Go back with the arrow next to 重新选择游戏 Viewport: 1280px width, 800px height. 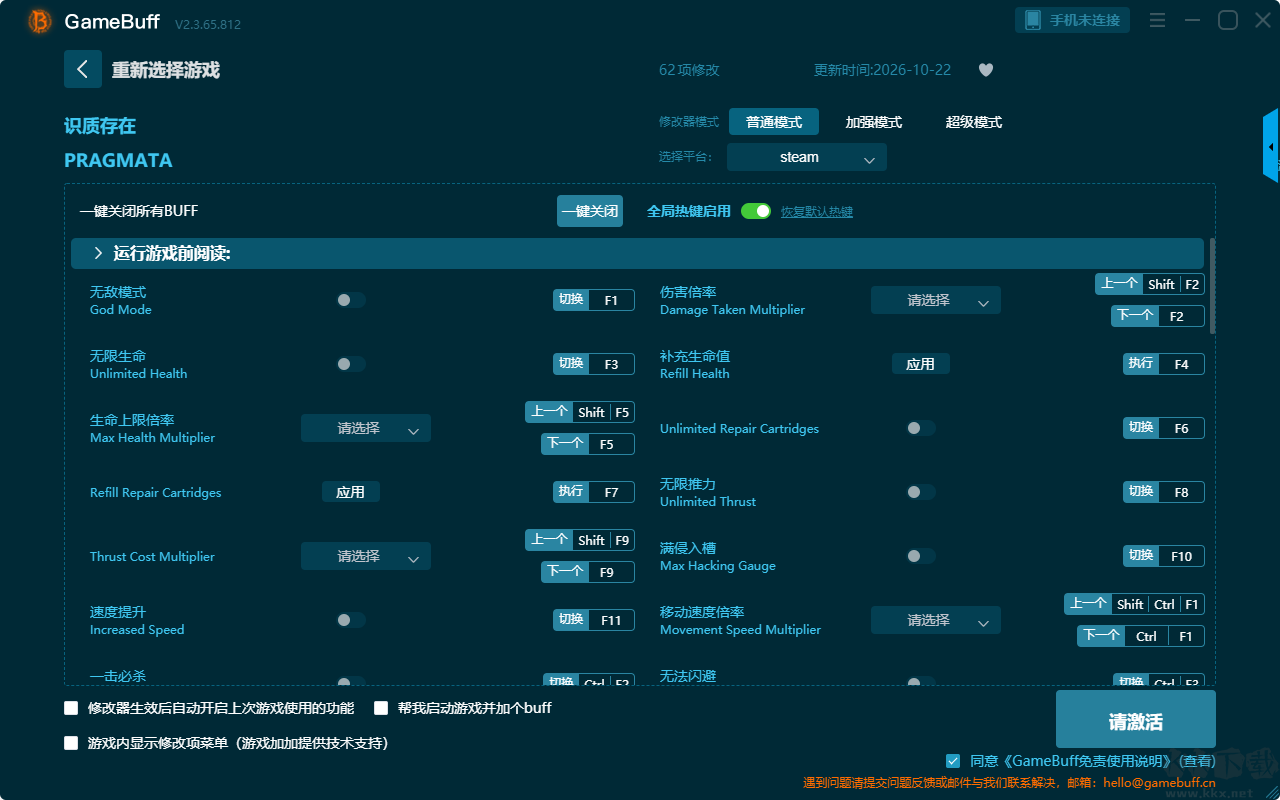tap(83, 69)
